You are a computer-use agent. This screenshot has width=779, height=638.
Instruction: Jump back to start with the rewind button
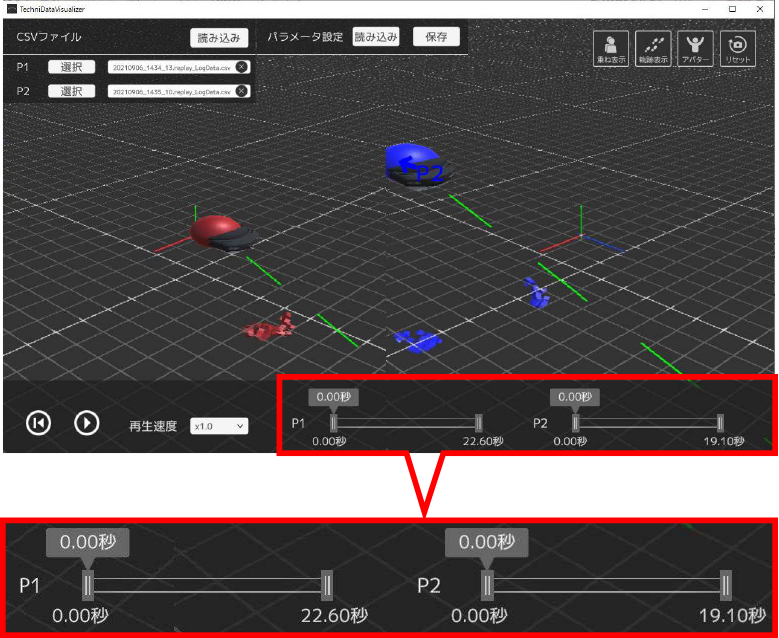[38, 423]
